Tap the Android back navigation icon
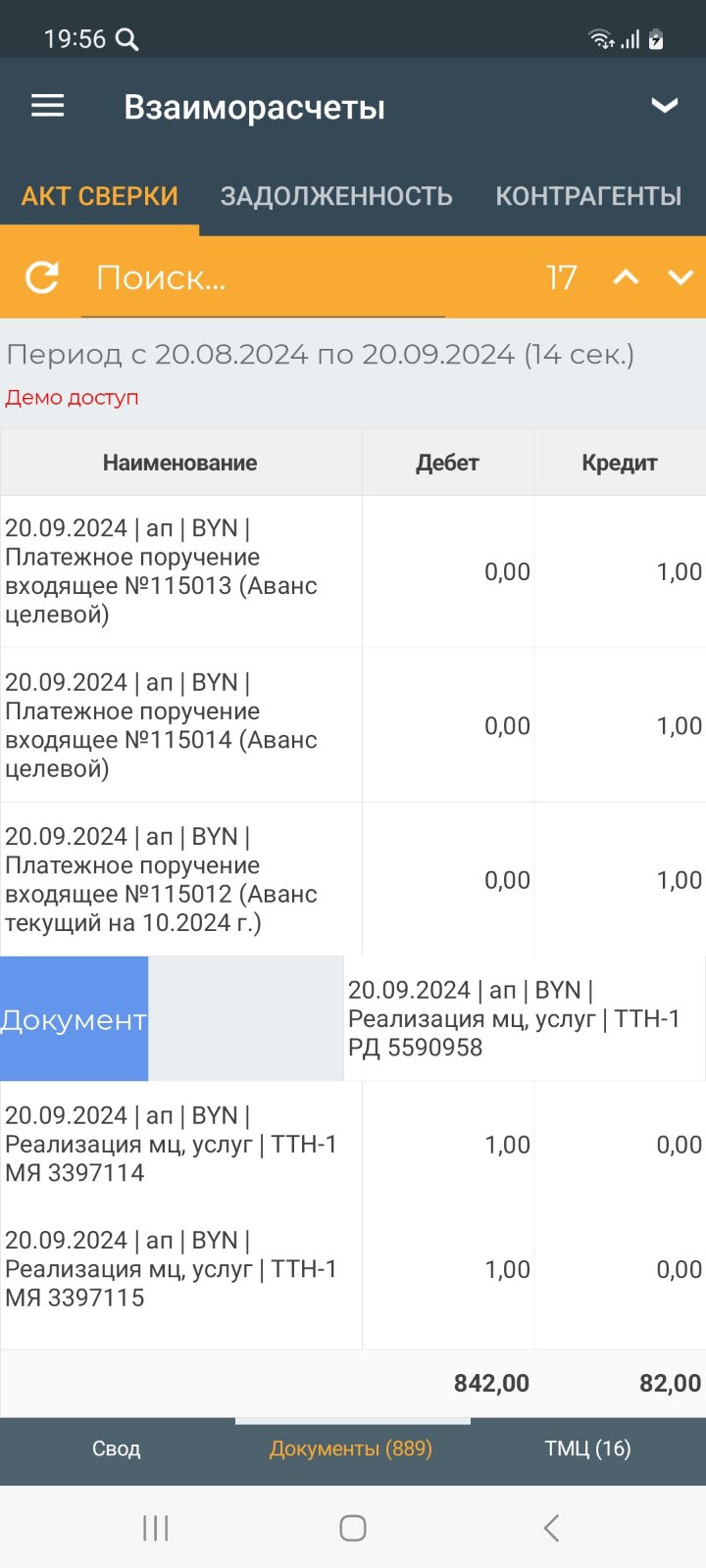The image size is (706, 1568). (551, 1527)
